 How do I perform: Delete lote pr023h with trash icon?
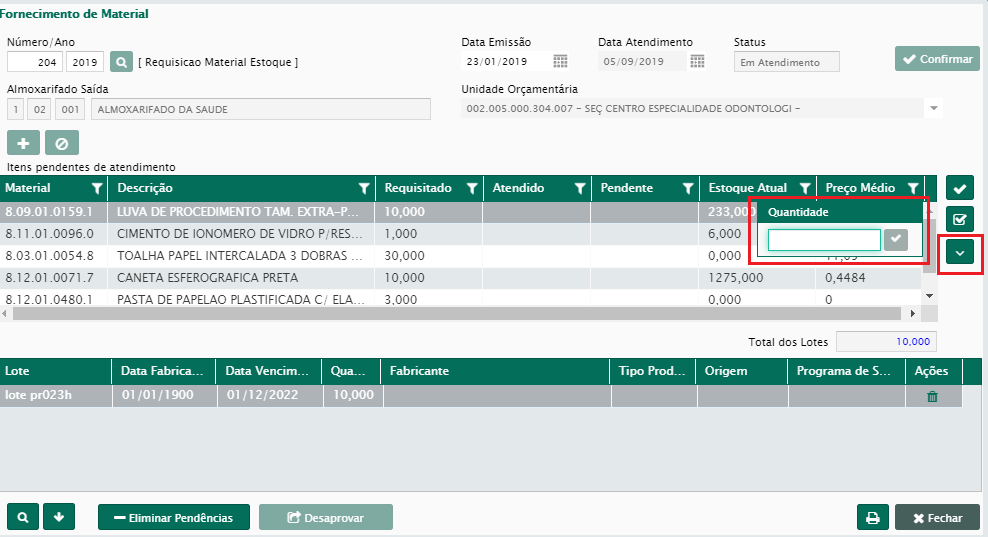933,396
